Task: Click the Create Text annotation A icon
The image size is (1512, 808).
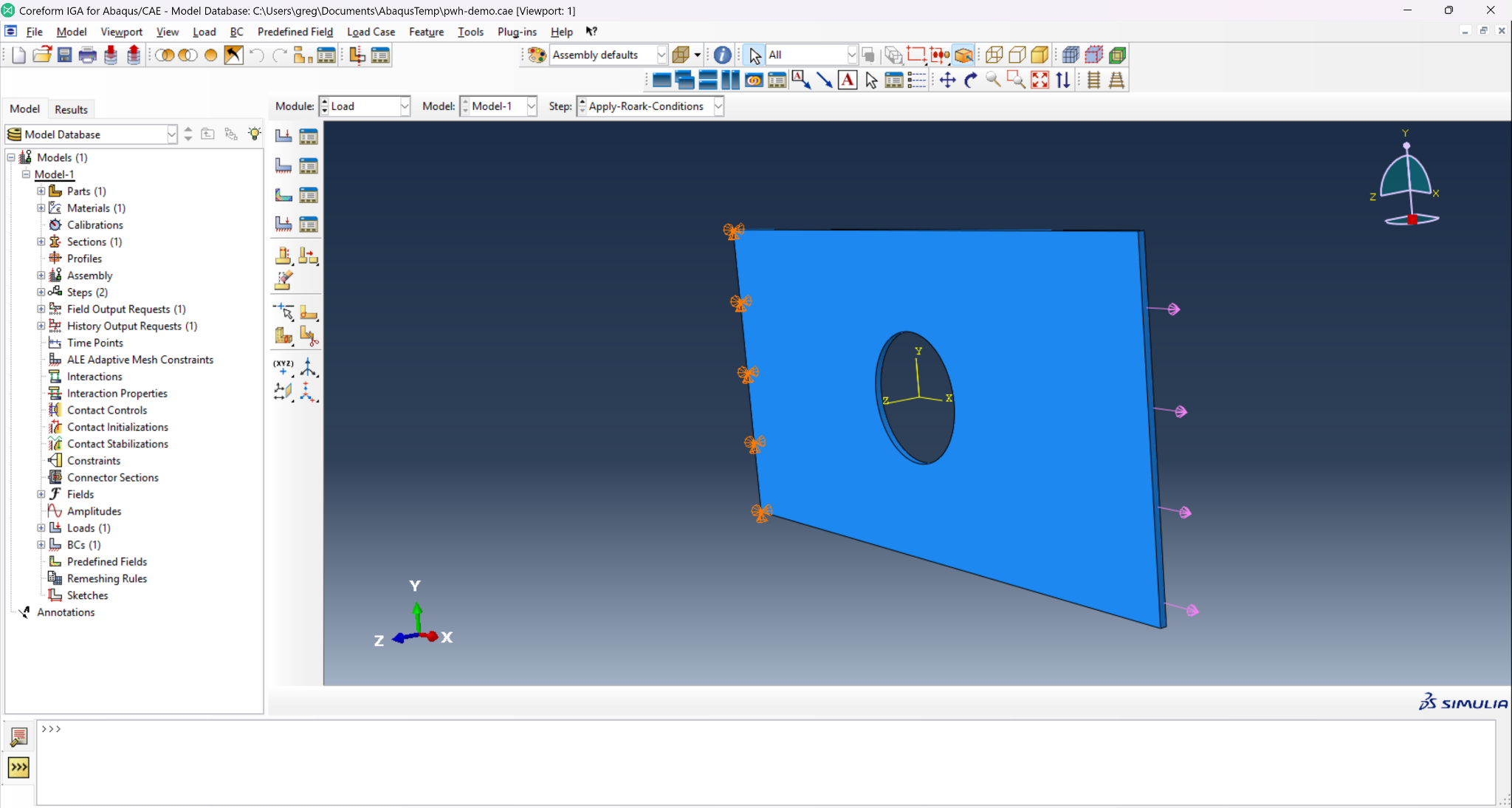Action: (848, 80)
